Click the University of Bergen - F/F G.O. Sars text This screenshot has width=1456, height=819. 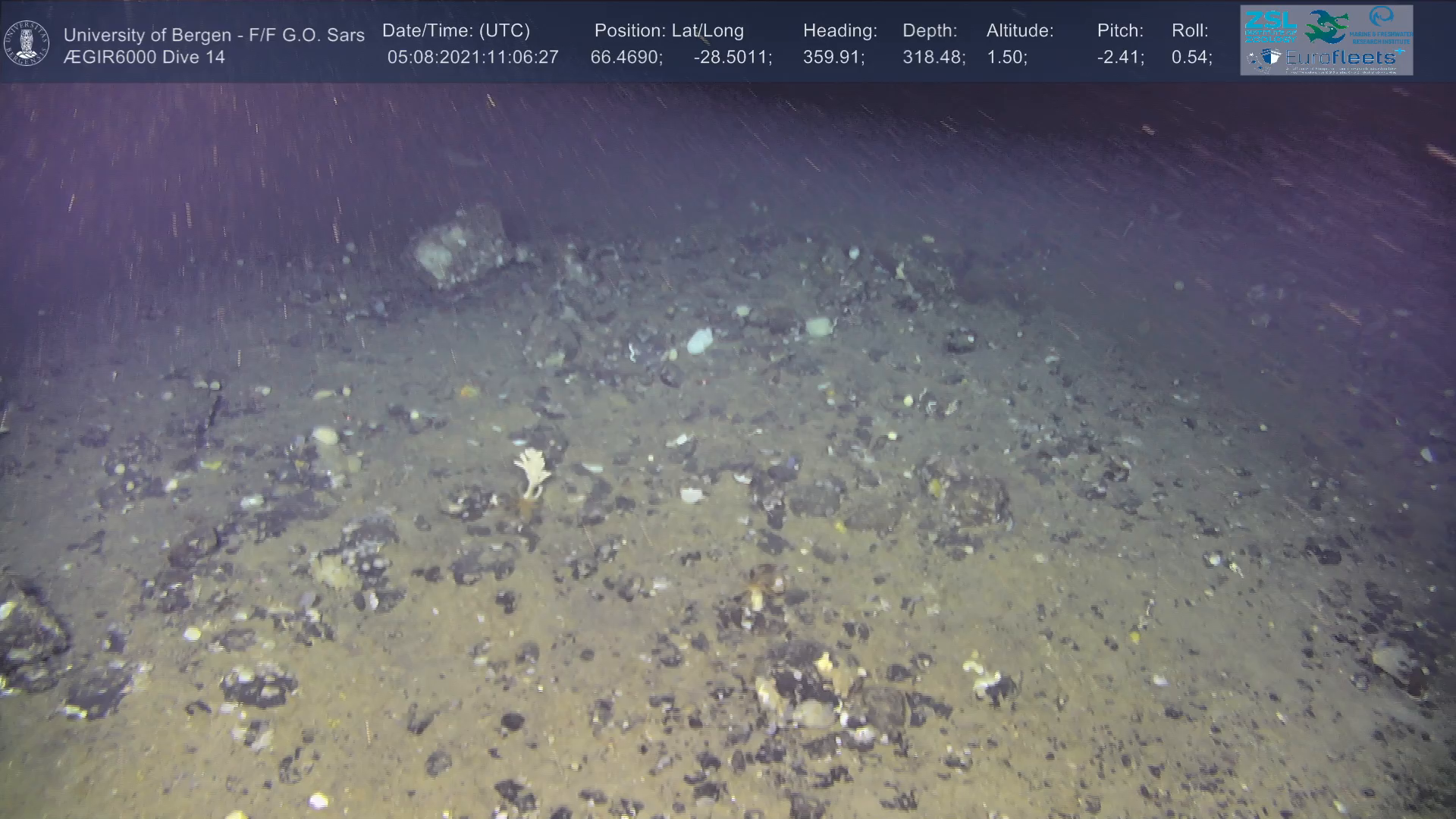point(214,35)
